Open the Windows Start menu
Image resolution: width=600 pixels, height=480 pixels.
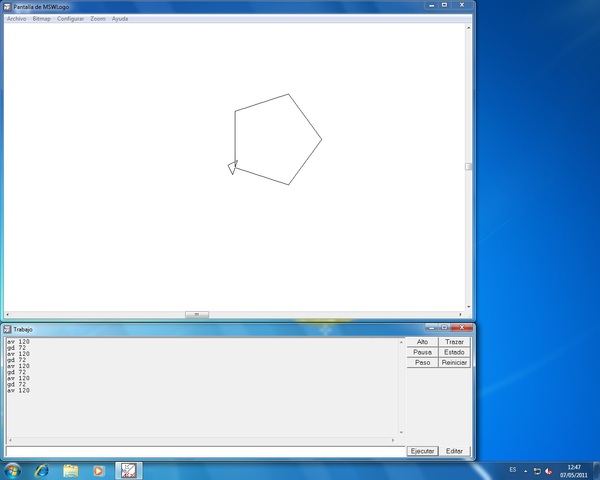point(12,470)
